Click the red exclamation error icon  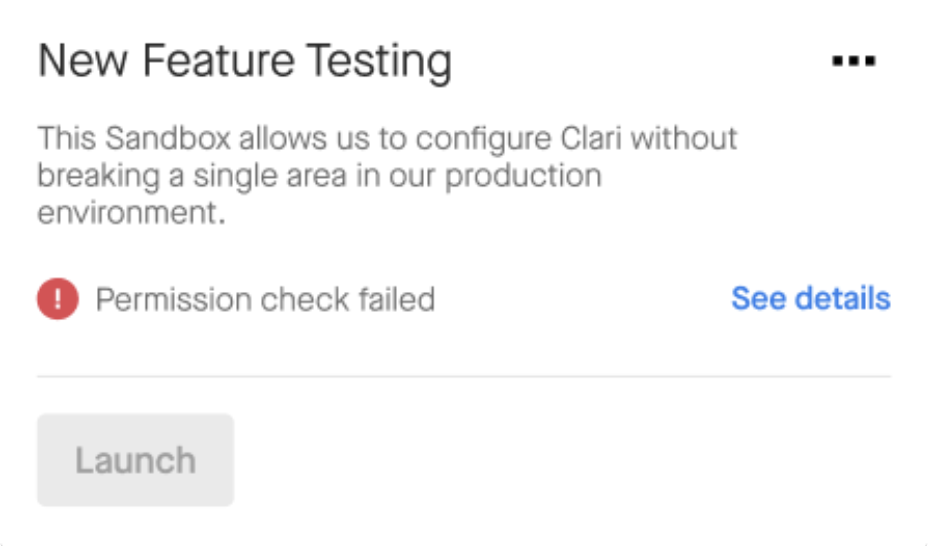coord(58,299)
